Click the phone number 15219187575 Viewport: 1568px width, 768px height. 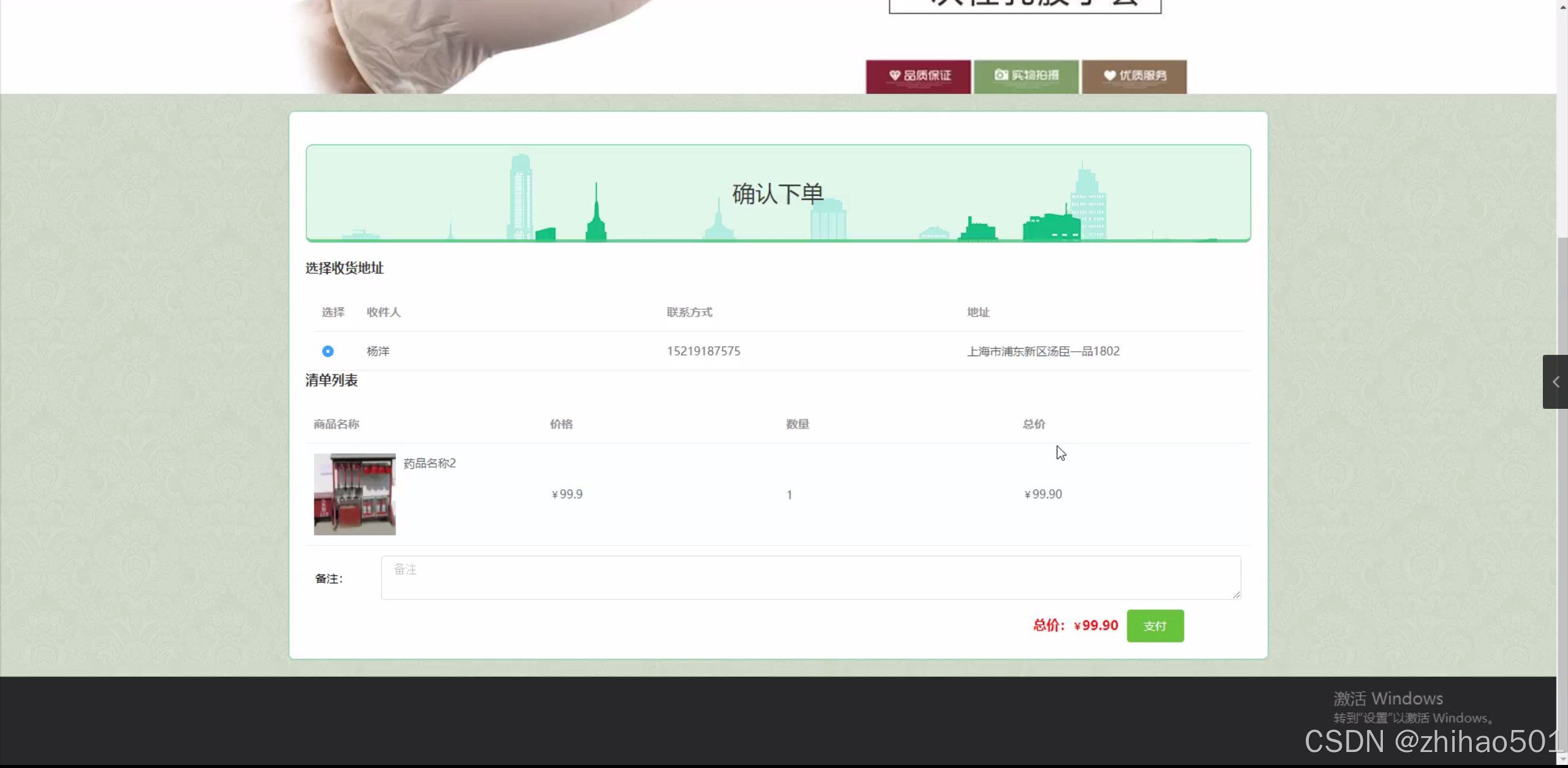(x=703, y=351)
